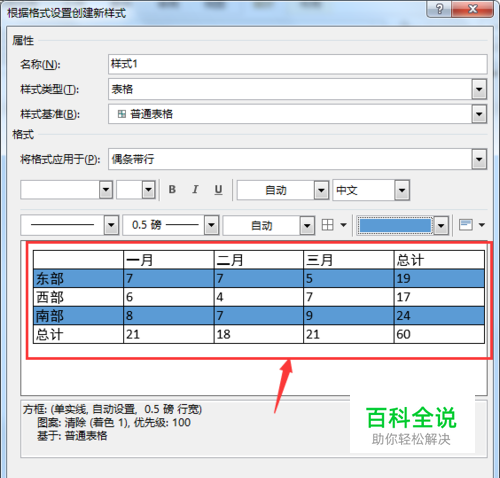This screenshot has height=478, width=500.
Task: Click preview cell with value 19
Action: 439,278
